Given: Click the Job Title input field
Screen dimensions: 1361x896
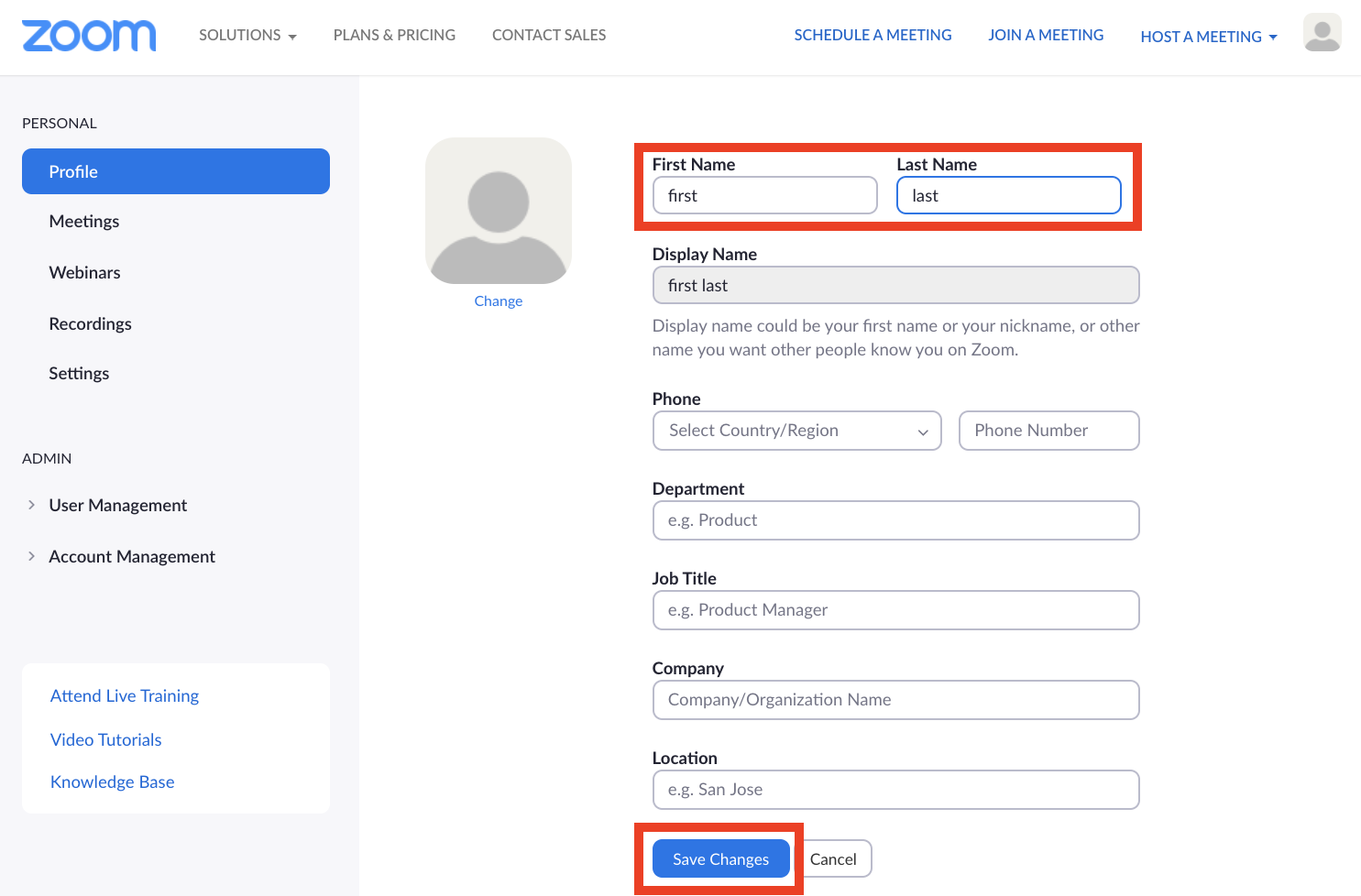Looking at the screenshot, I should 896,610.
